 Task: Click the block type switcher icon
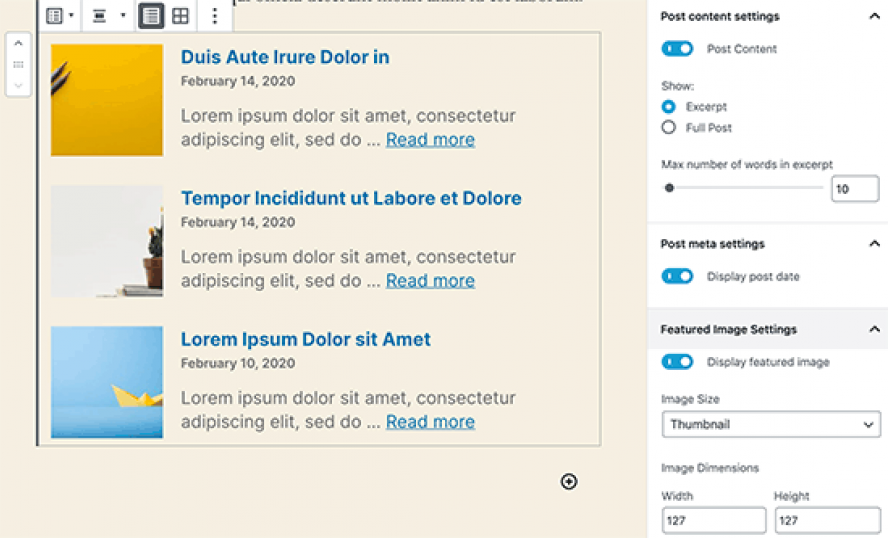point(59,16)
